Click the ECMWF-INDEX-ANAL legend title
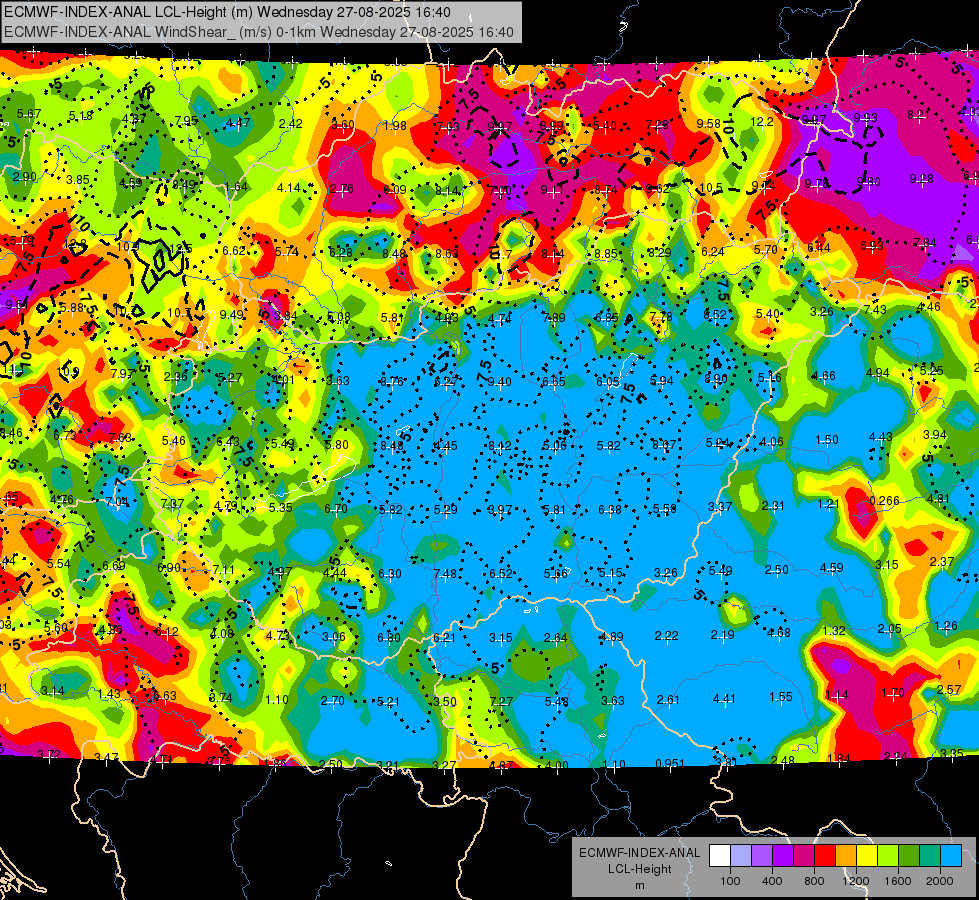 point(639,853)
